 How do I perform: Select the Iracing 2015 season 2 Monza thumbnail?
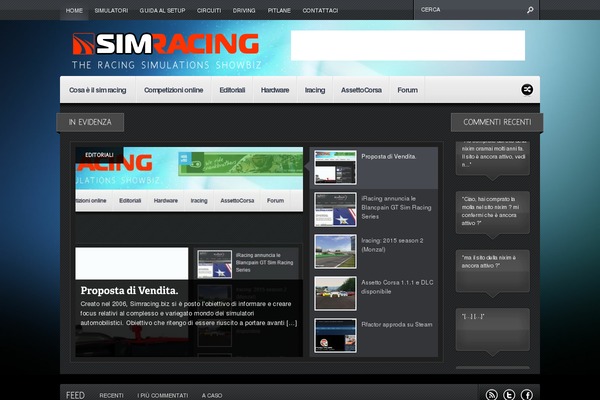point(335,251)
